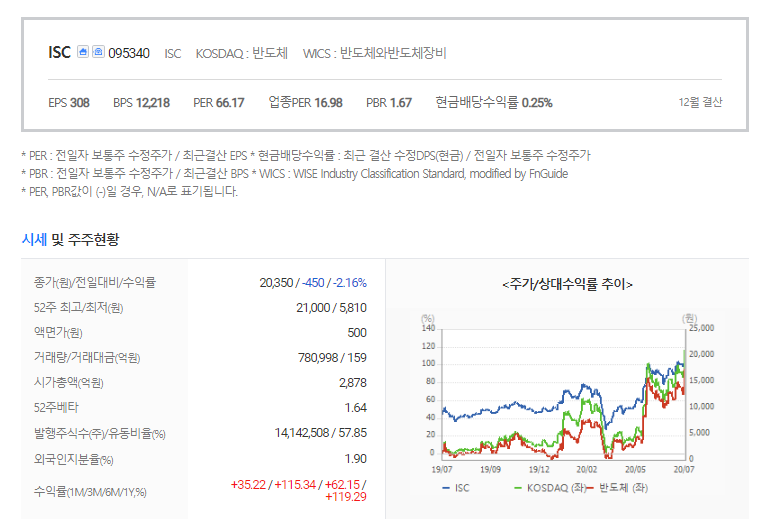Select the 21,000 / 5,810 value

331,308
